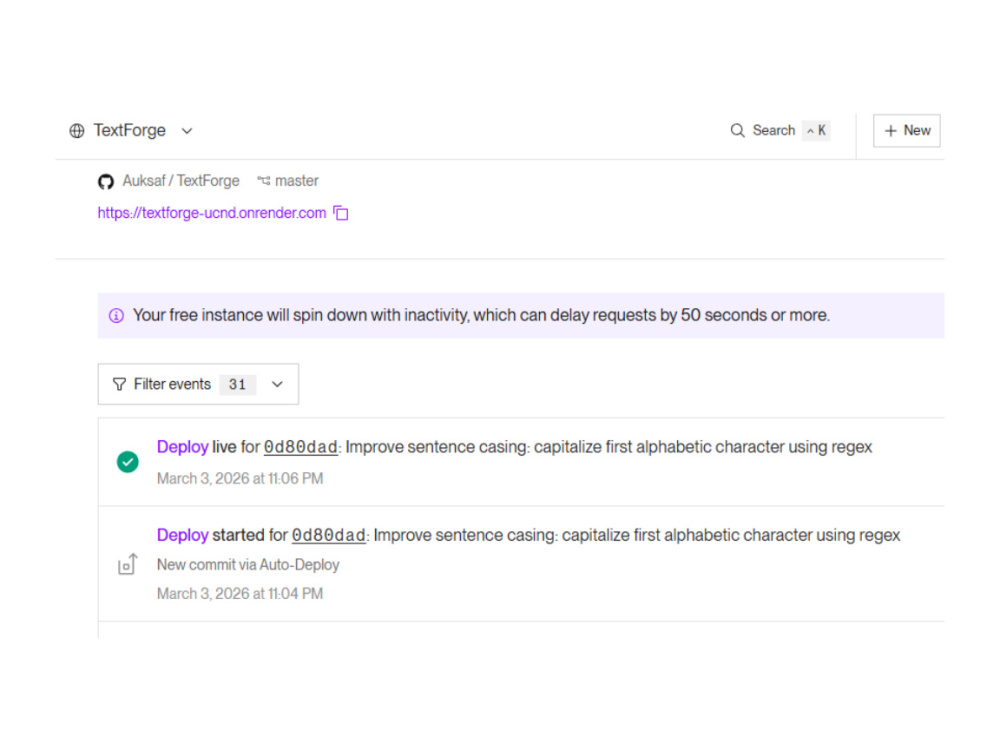Open the TextForge service name
This screenshot has width=1000, height=750.
[x=129, y=130]
